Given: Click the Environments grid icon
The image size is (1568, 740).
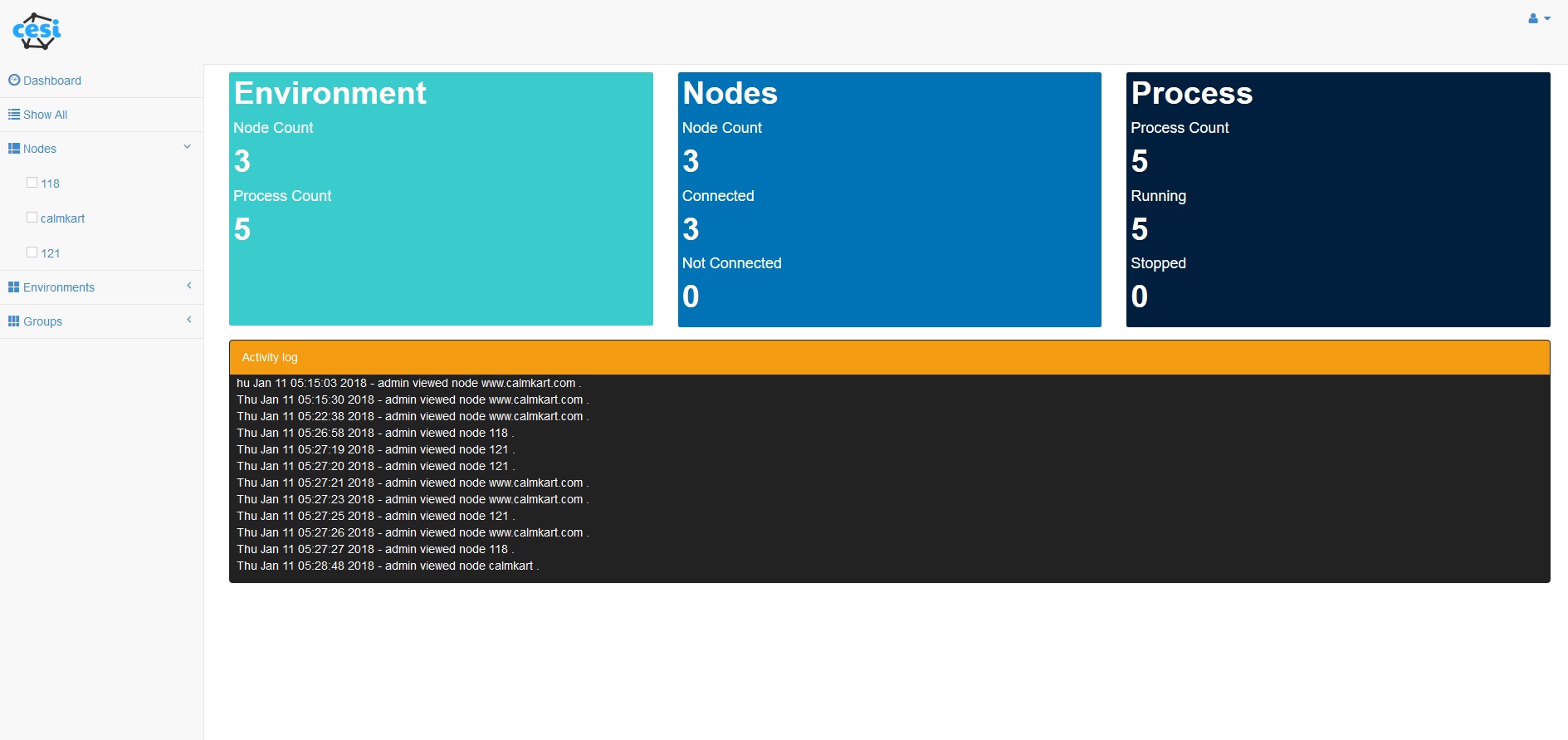Looking at the screenshot, I should pyautogui.click(x=14, y=287).
